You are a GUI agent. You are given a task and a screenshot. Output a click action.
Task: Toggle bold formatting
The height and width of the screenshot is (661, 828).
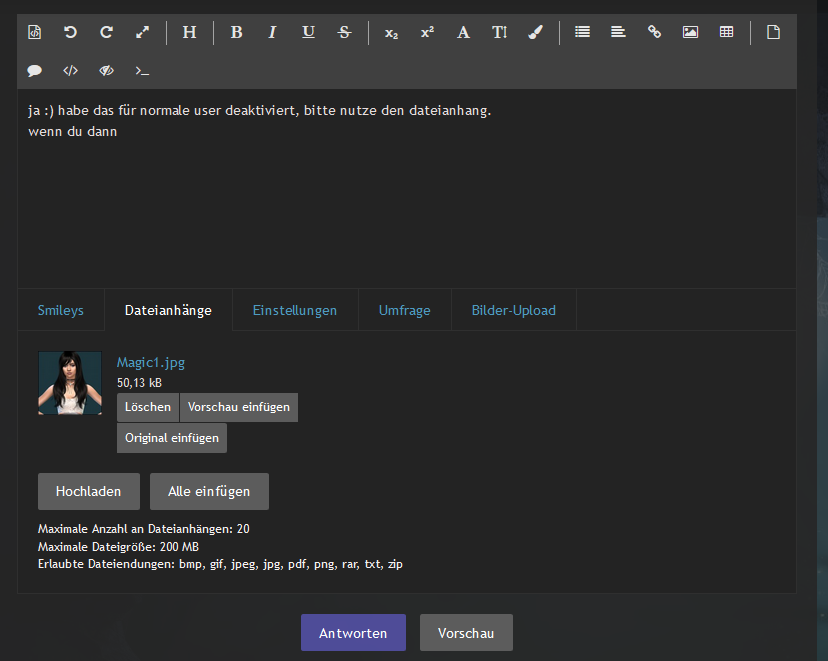[x=236, y=32]
